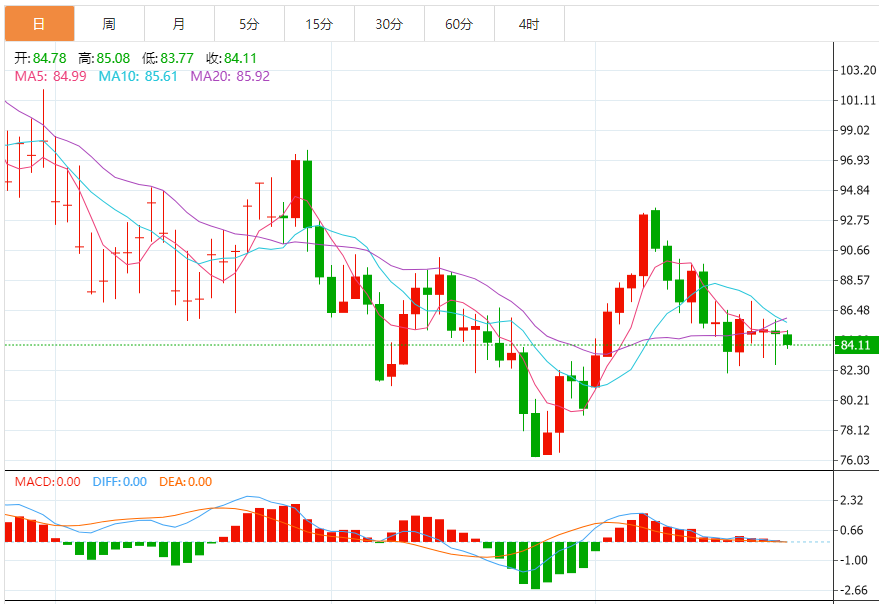Open the 60分 interval tab
Viewport: 879px width, 604px height.
tap(460, 24)
